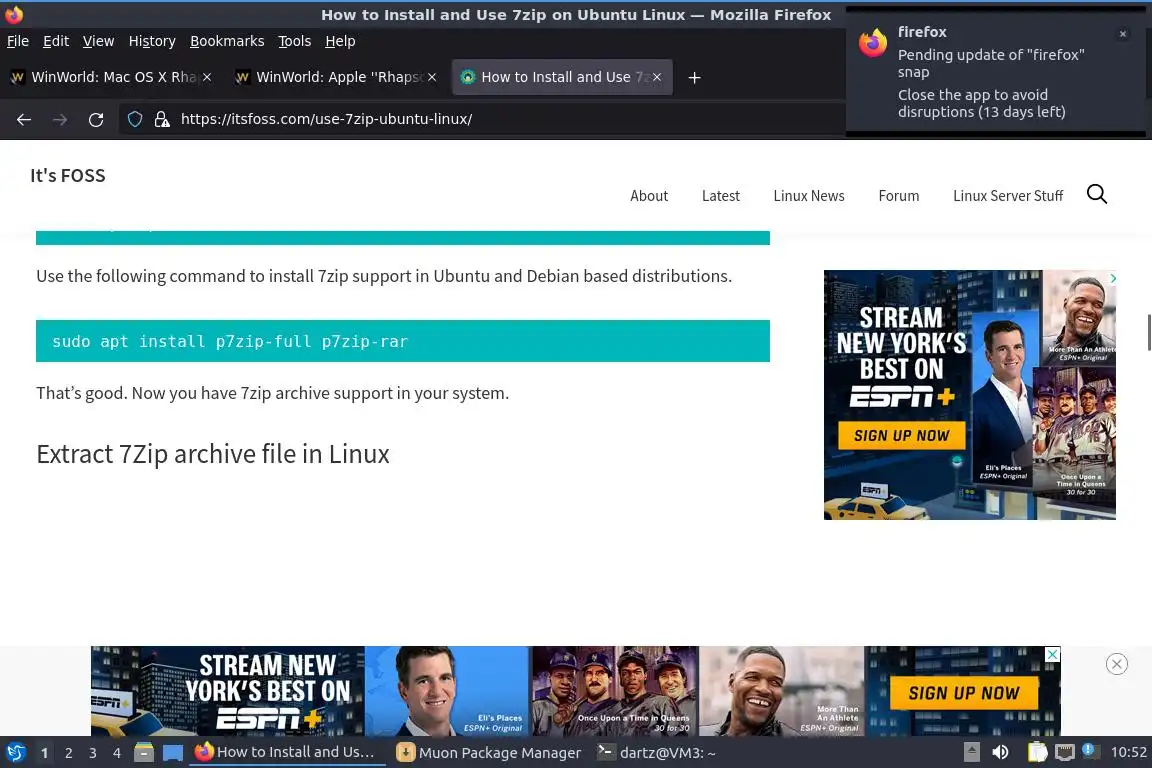The image size is (1152, 768).
Task: Open the About page link
Action: (649, 196)
